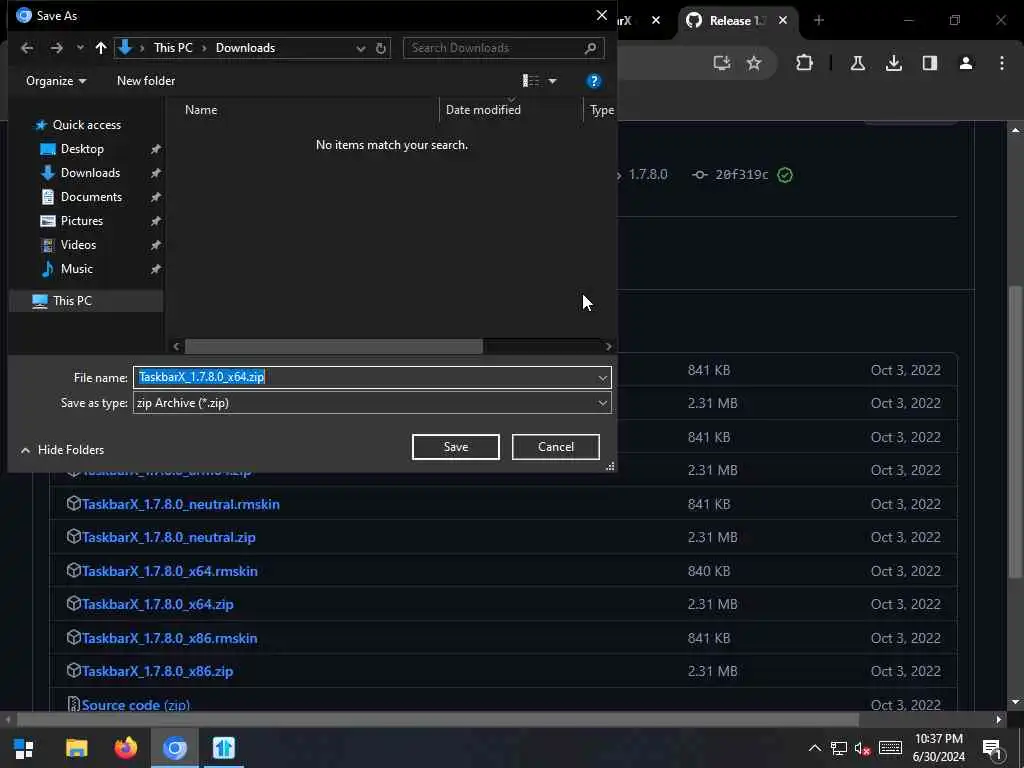Click 'This PC' in the address path
This screenshot has height=768, width=1024.
click(173, 48)
